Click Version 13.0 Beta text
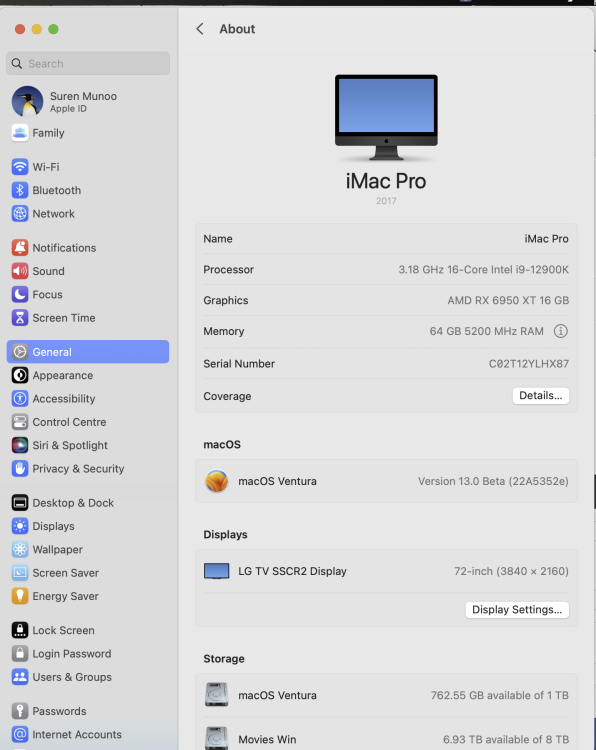This screenshot has width=596, height=750. tap(493, 481)
